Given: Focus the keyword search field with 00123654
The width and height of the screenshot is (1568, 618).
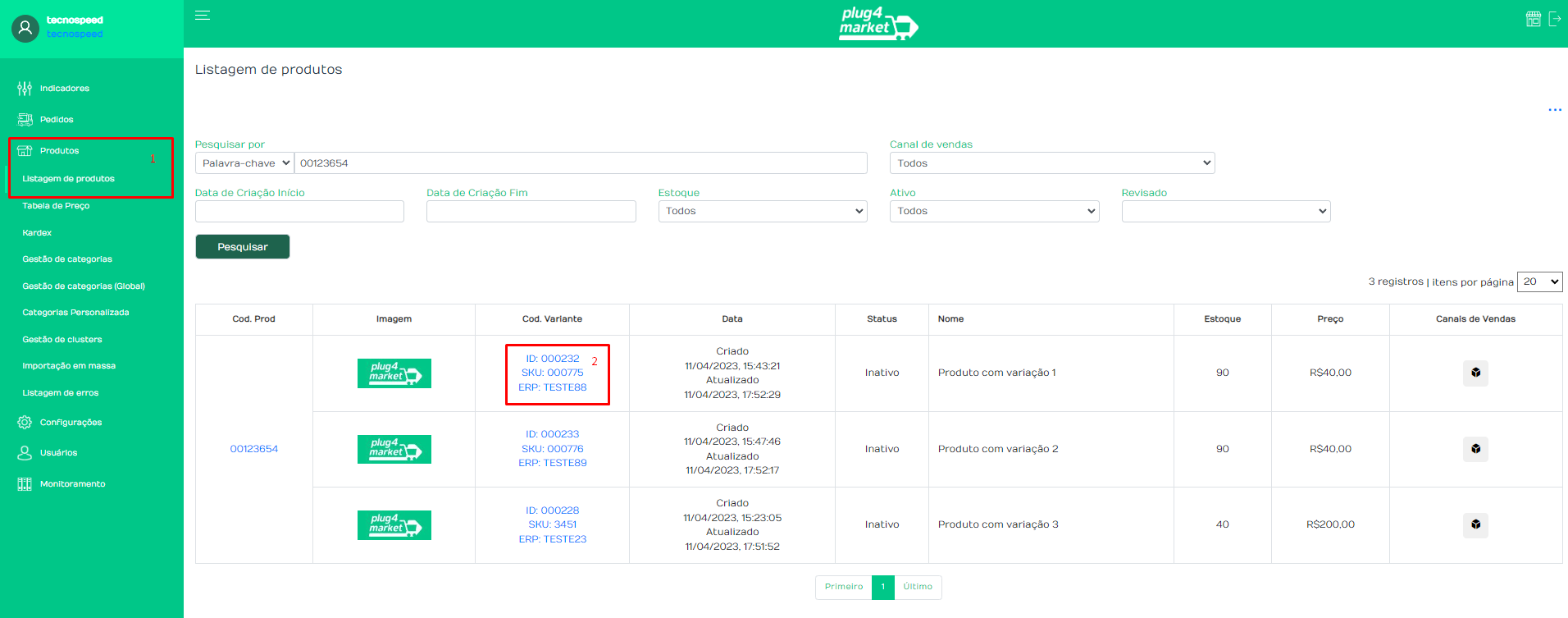Looking at the screenshot, I should click(x=581, y=163).
